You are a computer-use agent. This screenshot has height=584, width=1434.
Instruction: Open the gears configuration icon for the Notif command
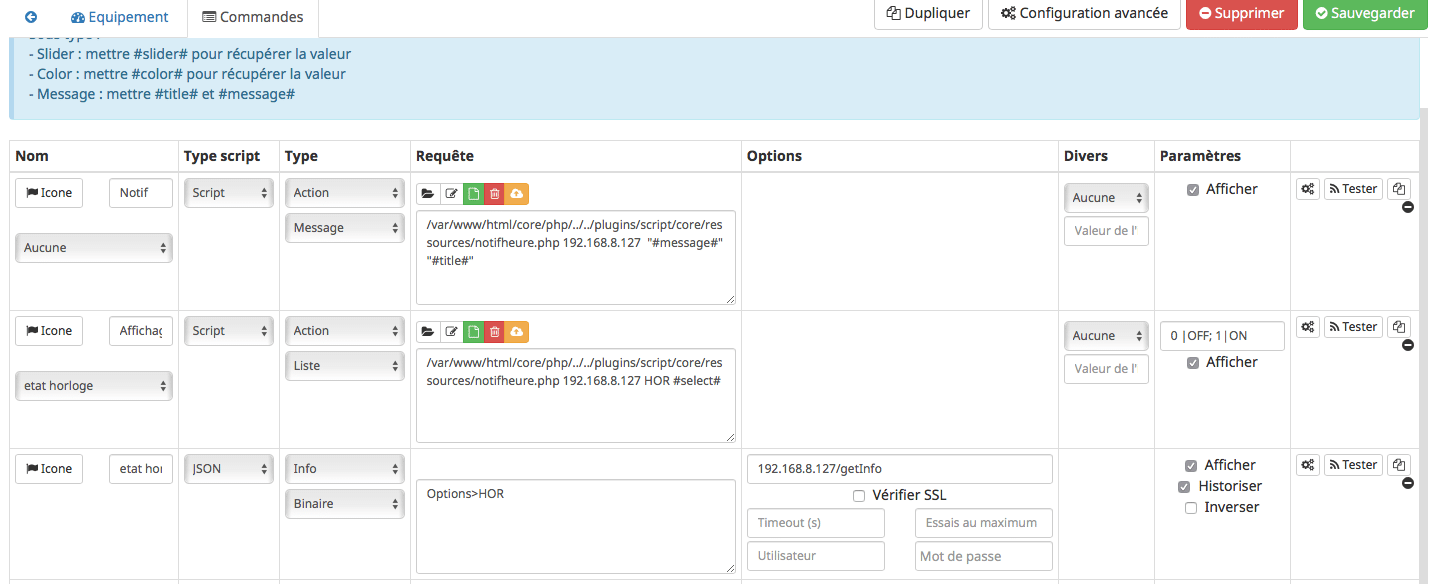(1307, 189)
